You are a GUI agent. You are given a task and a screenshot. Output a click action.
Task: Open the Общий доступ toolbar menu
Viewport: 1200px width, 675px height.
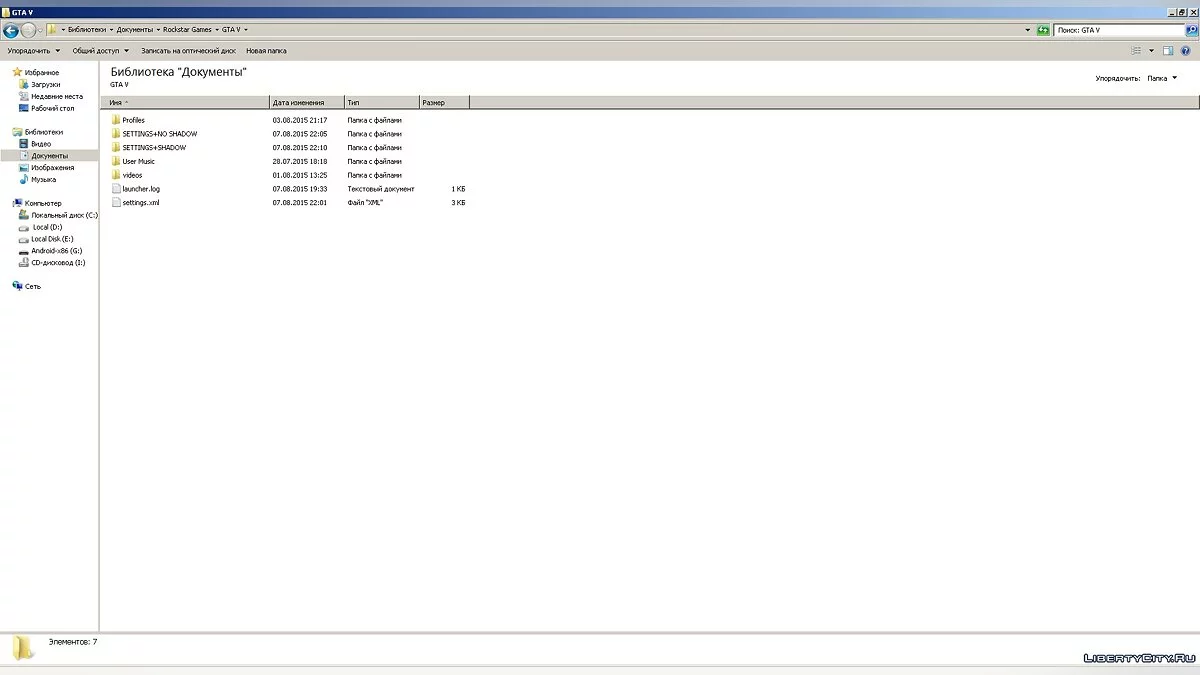[100, 50]
